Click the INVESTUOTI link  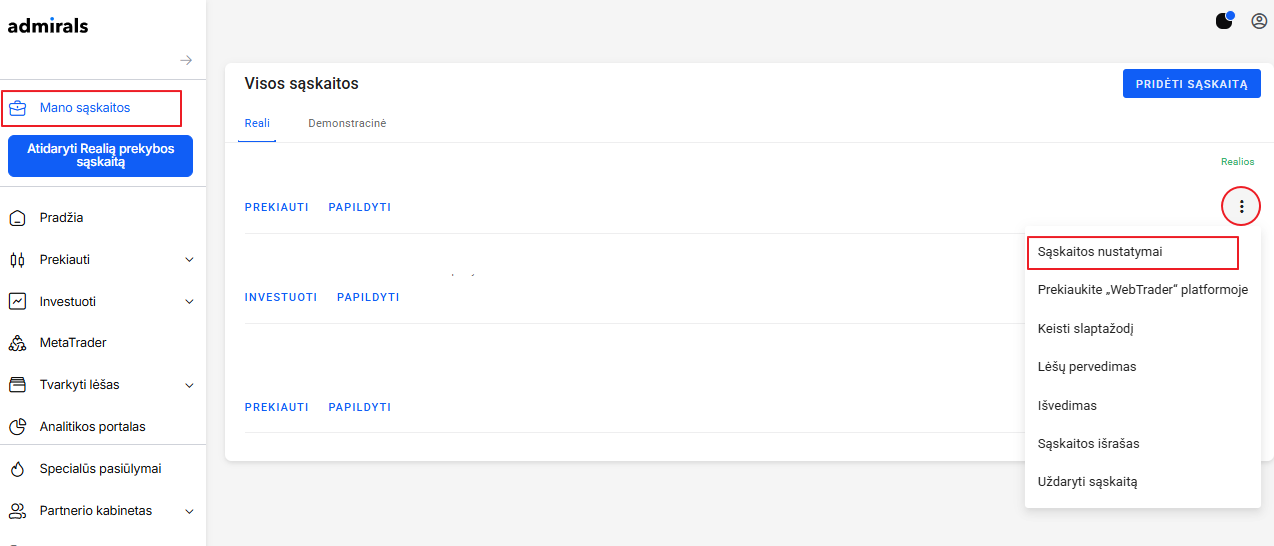click(281, 297)
